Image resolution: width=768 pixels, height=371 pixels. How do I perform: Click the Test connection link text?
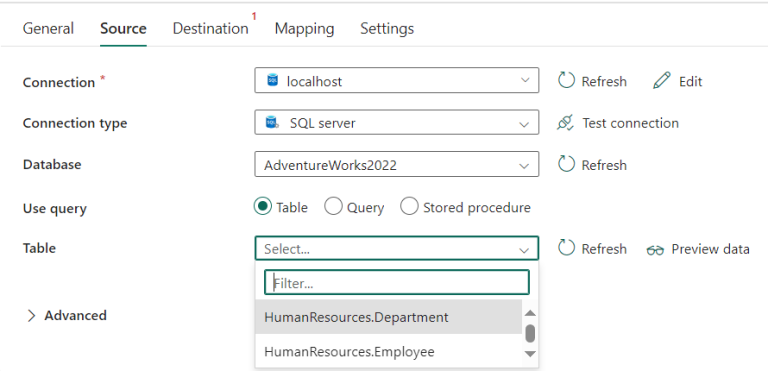coord(630,123)
